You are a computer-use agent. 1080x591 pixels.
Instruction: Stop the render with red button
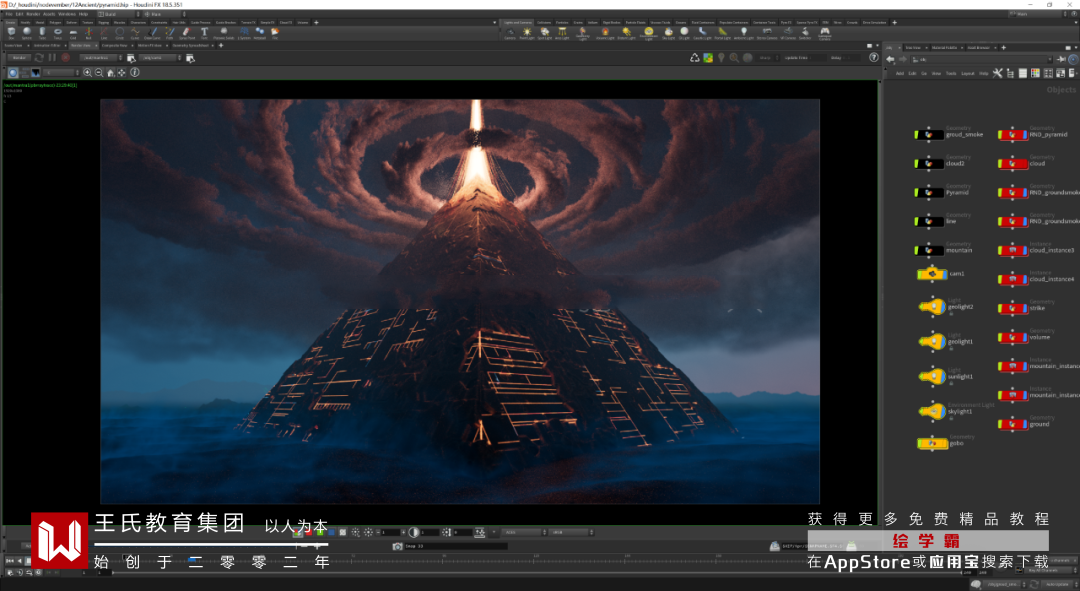(x=65, y=58)
